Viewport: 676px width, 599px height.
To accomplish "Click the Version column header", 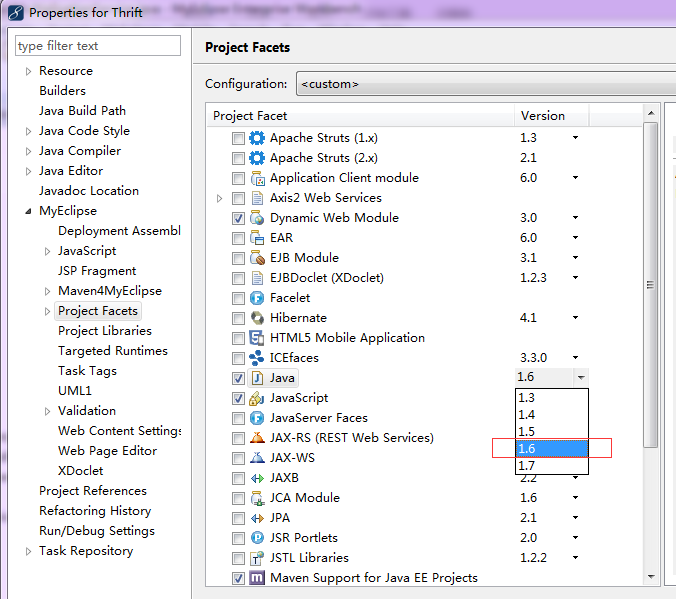I will click(551, 116).
